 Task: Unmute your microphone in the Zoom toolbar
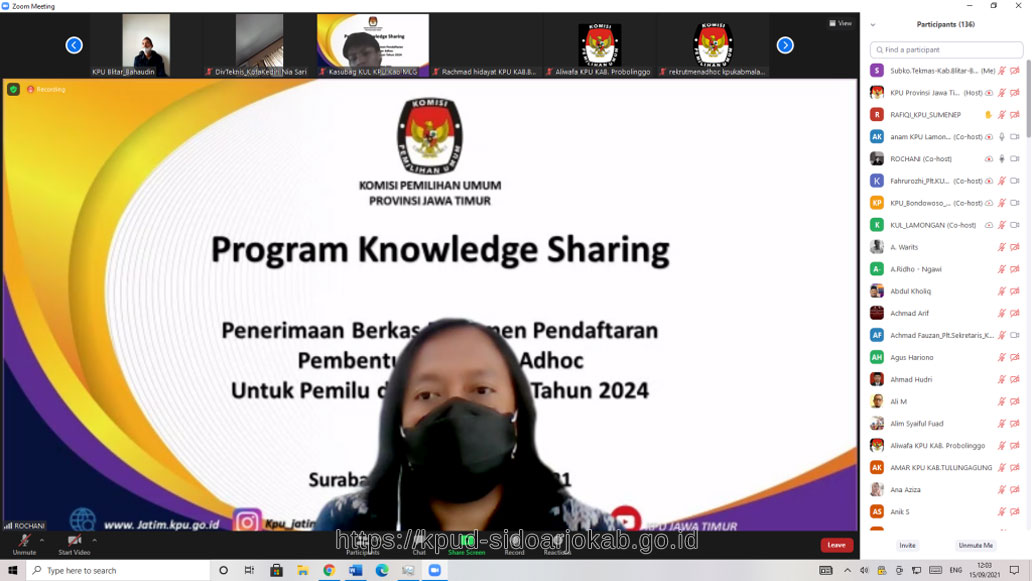click(24, 542)
